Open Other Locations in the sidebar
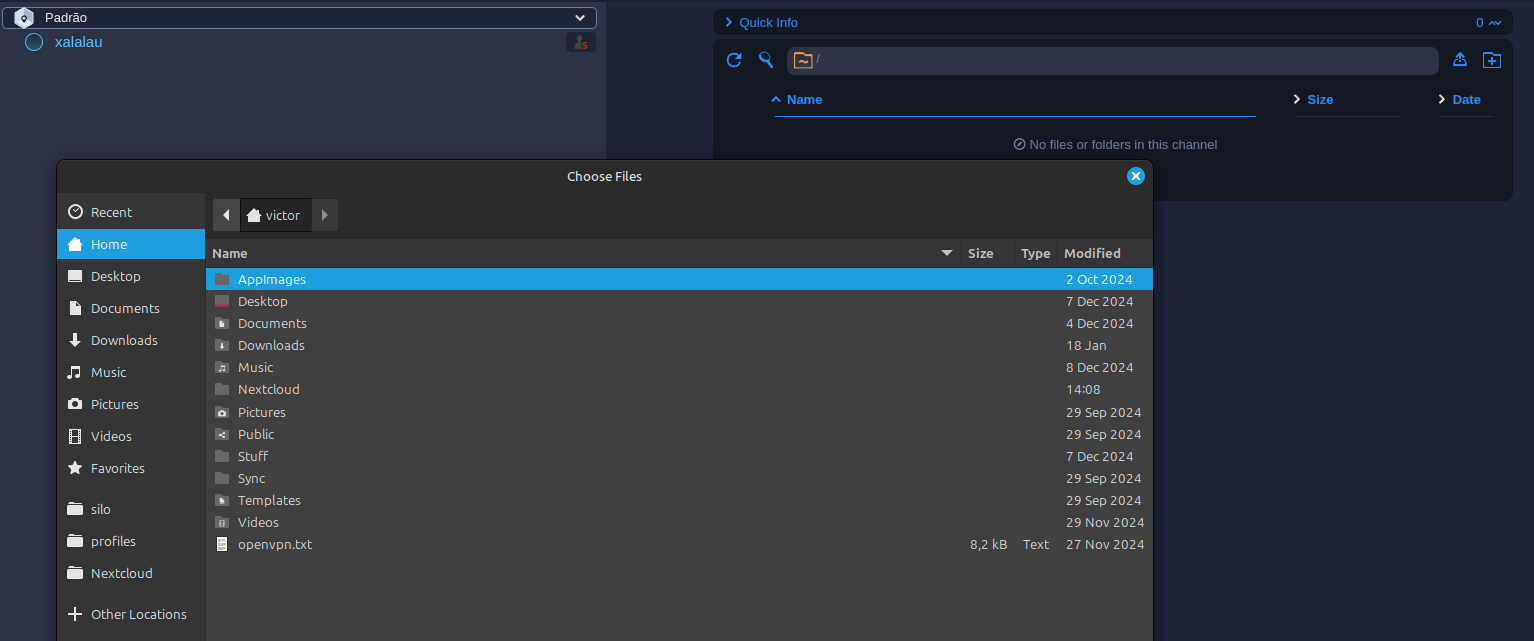Viewport: 1534px width, 641px height. (x=138, y=614)
